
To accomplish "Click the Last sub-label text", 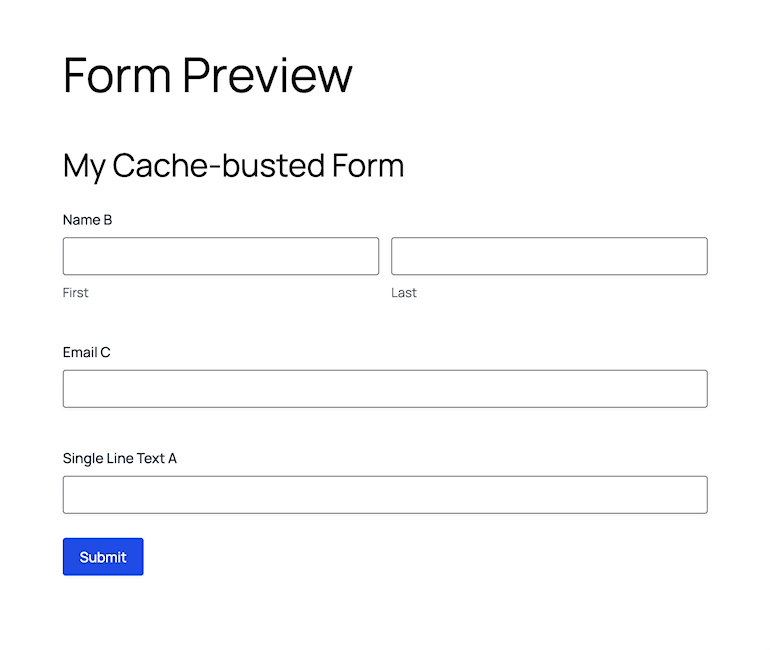I will [x=404, y=293].
